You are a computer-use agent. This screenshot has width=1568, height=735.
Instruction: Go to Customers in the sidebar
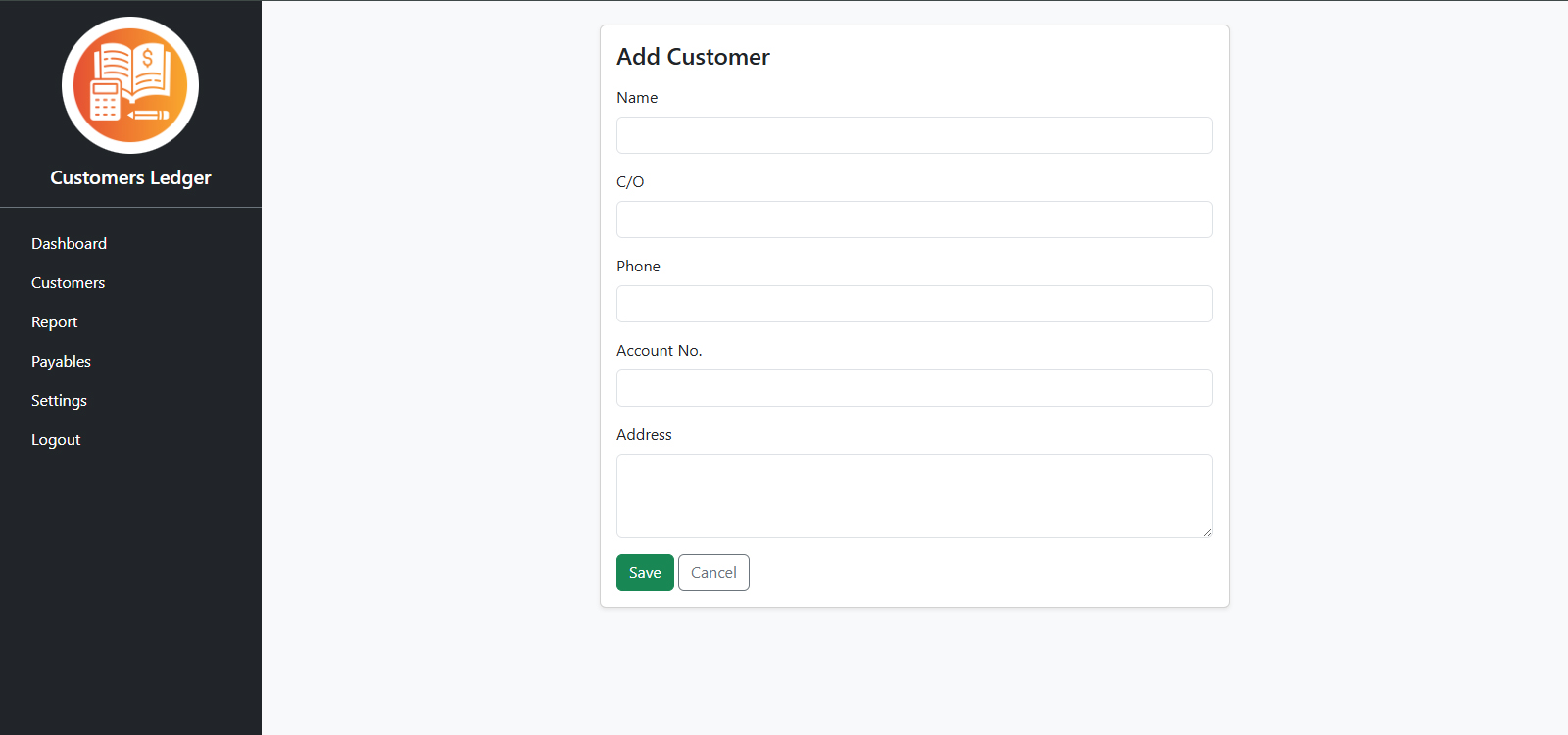(68, 282)
